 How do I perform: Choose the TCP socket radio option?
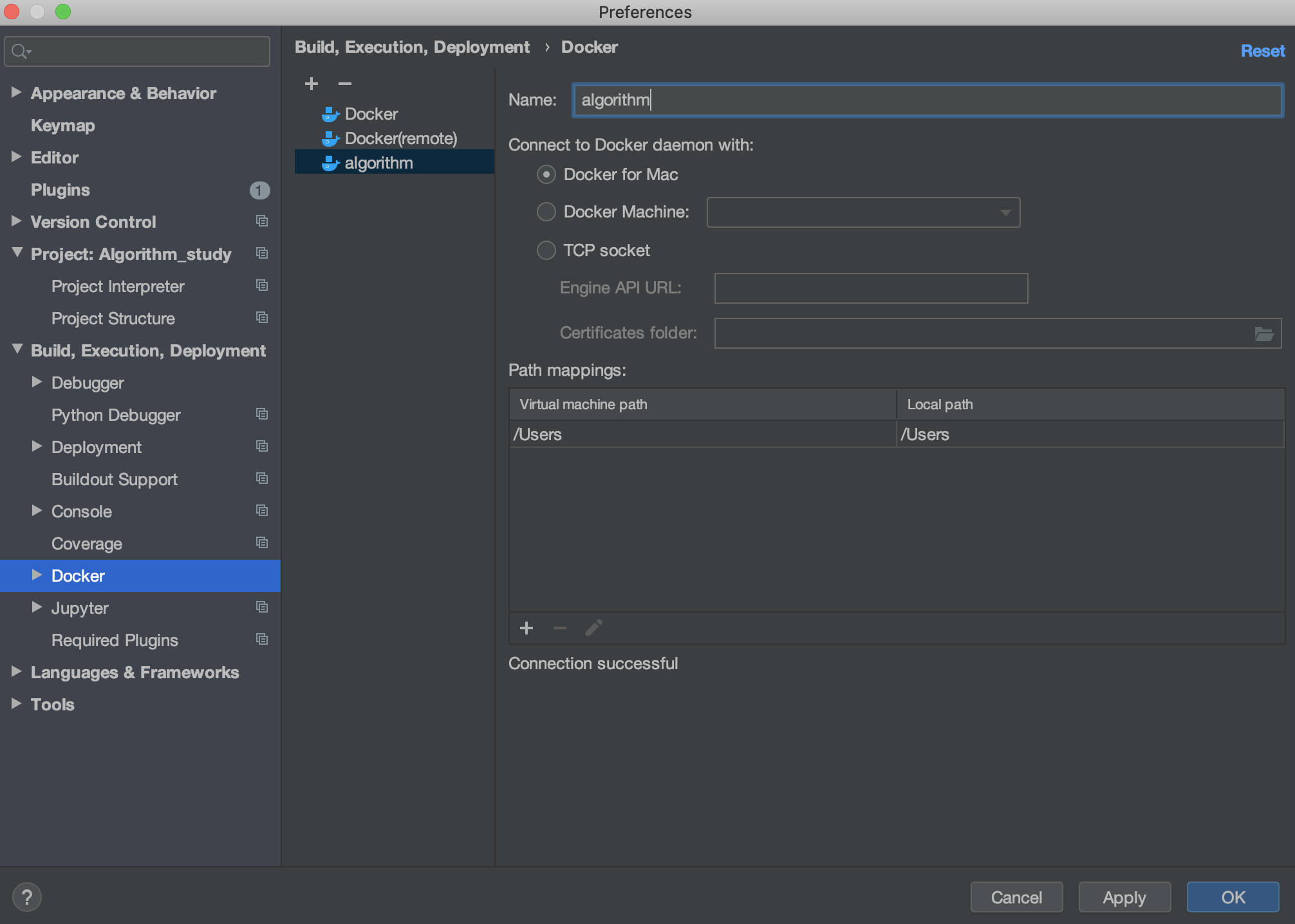coord(546,250)
